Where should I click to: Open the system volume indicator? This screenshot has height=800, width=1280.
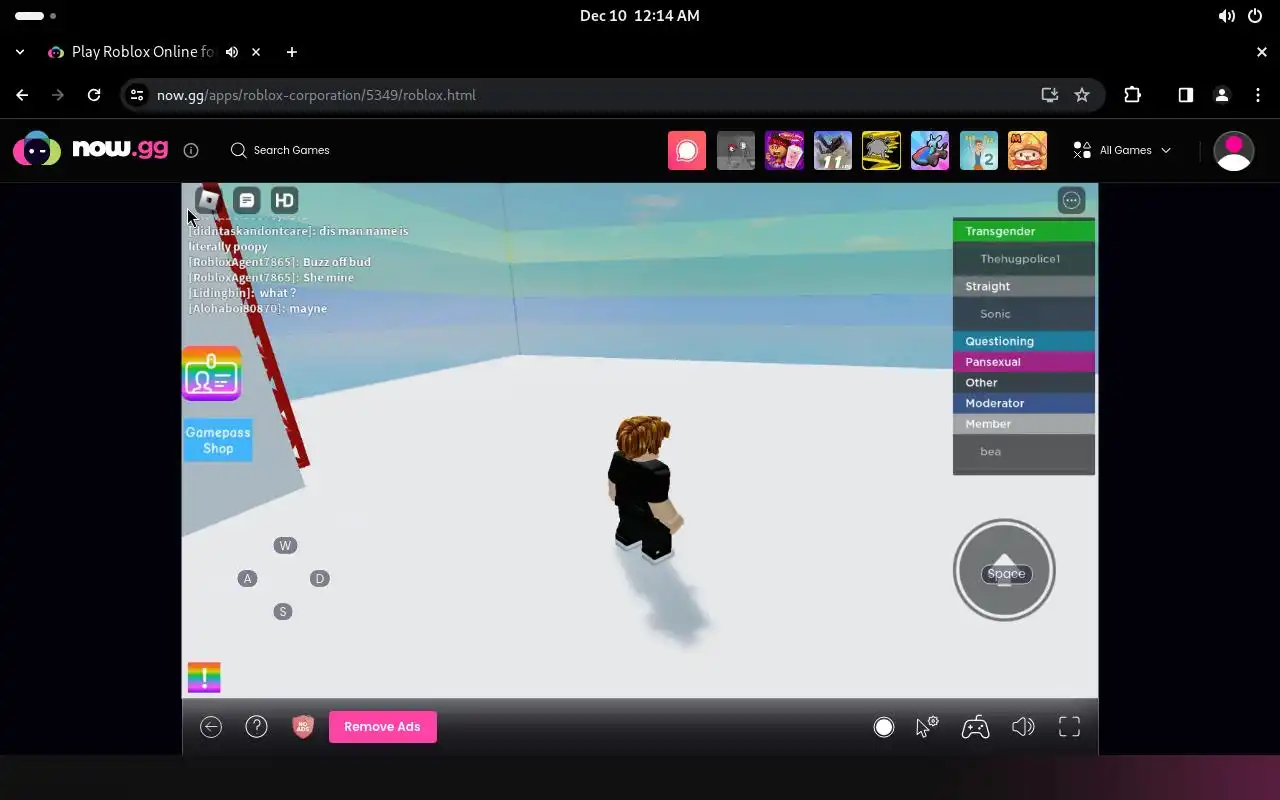[1226, 16]
